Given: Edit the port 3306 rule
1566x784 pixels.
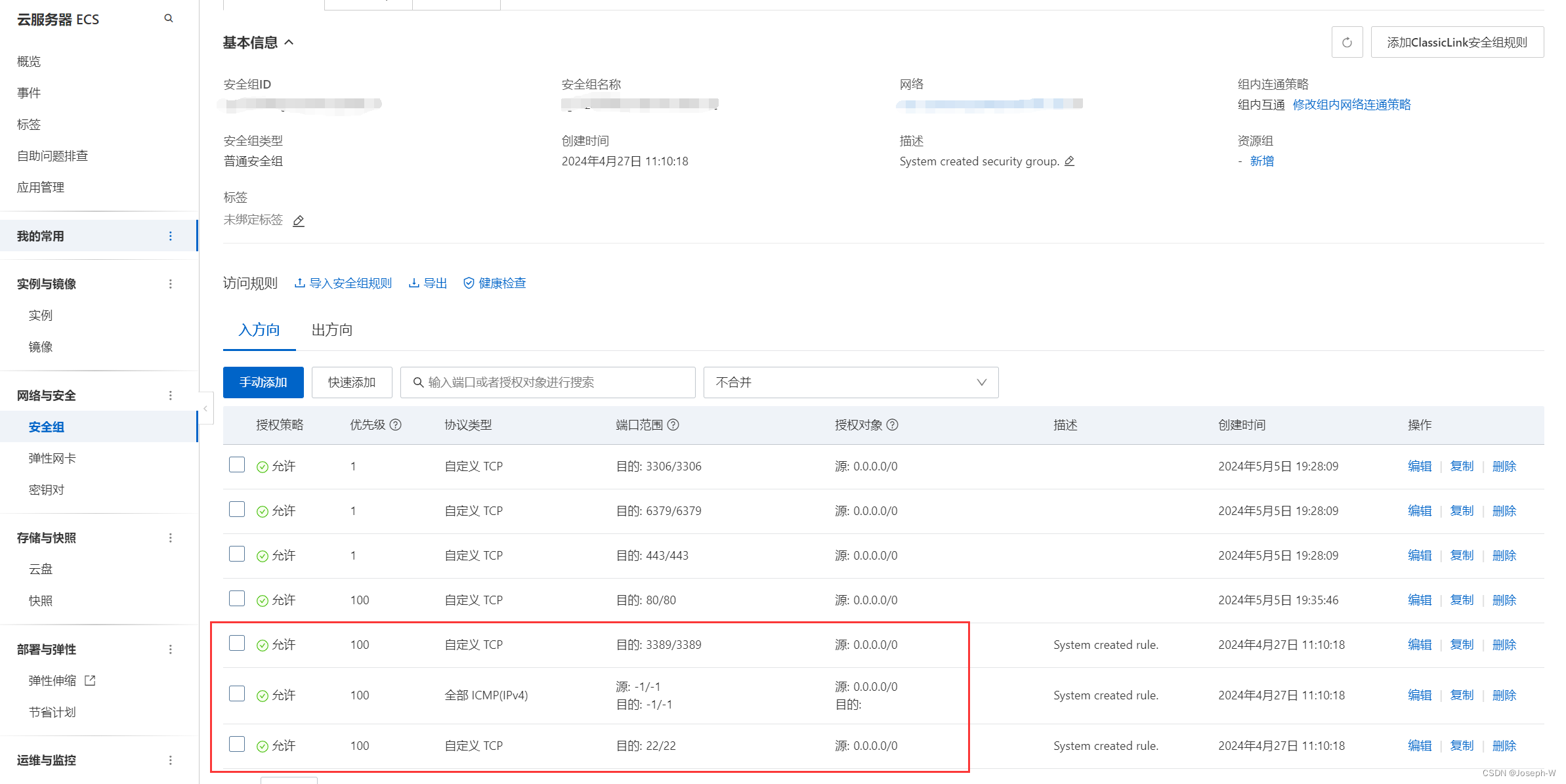Looking at the screenshot, I should pos(1420,466).
